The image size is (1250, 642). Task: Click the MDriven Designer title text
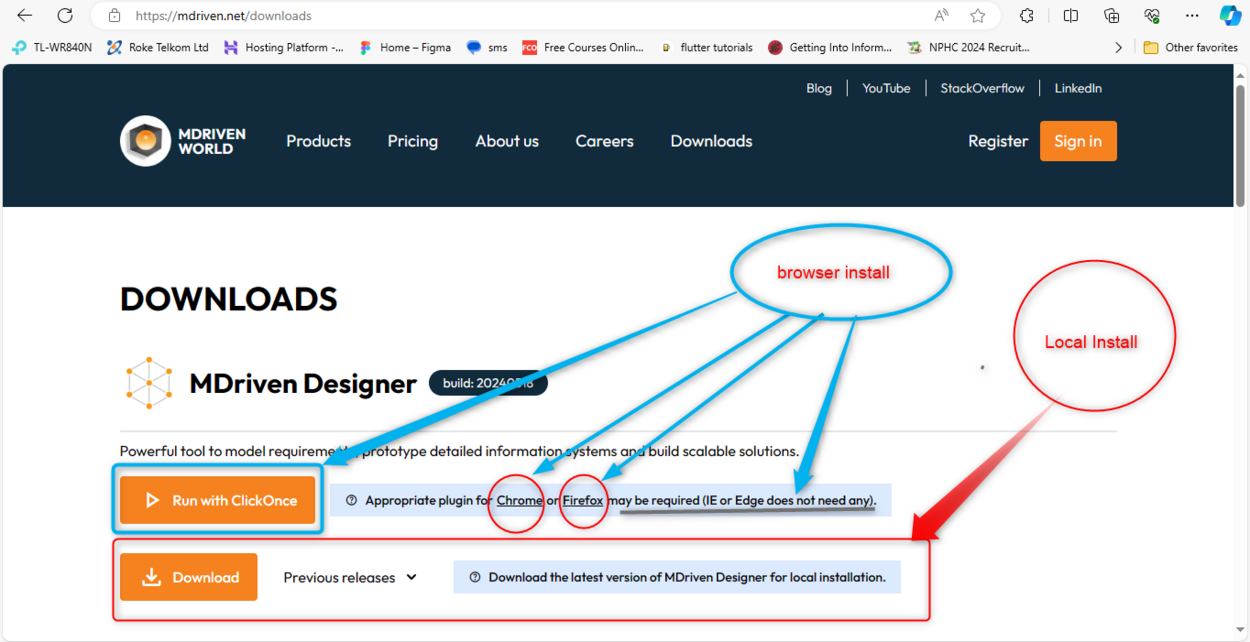(303, 384)
